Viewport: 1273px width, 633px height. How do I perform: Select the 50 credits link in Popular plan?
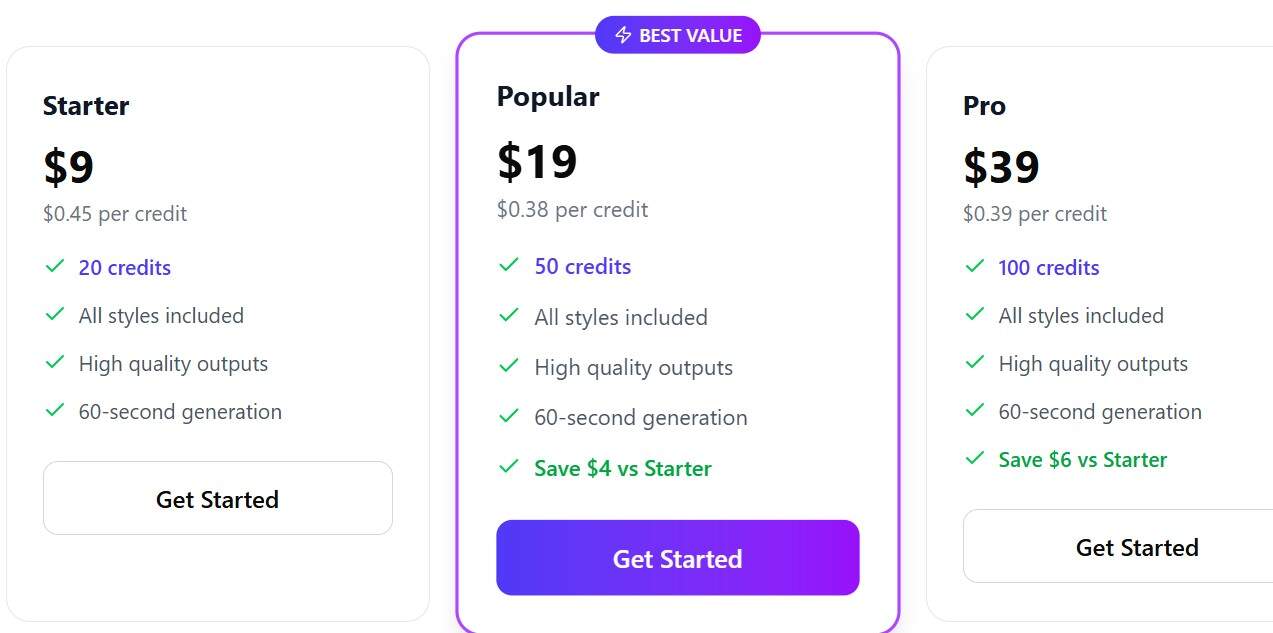click(582, 266)
